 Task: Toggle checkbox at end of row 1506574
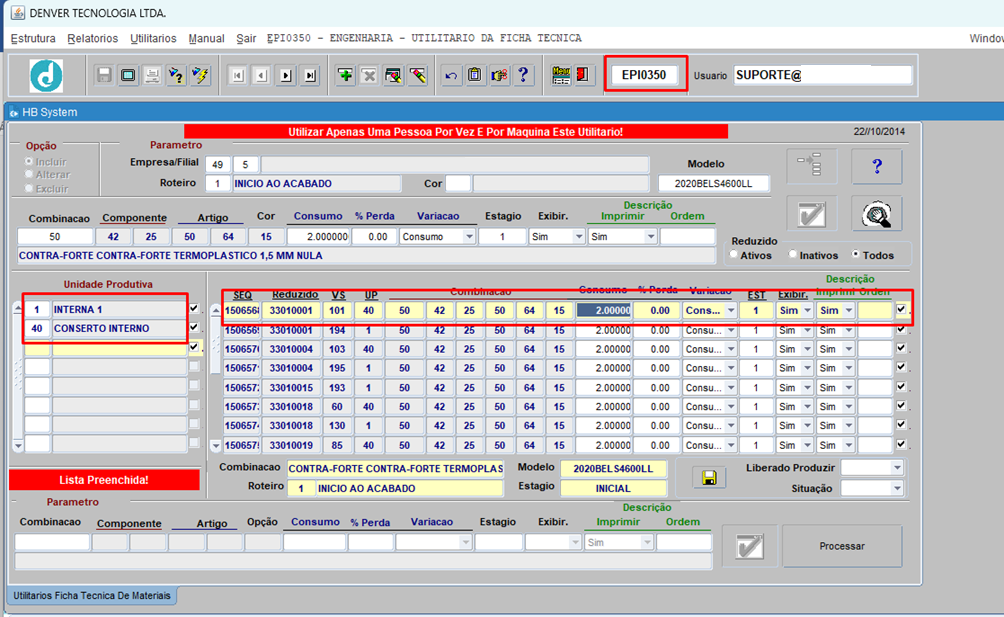pyautogui.click(x=901, y=424)
